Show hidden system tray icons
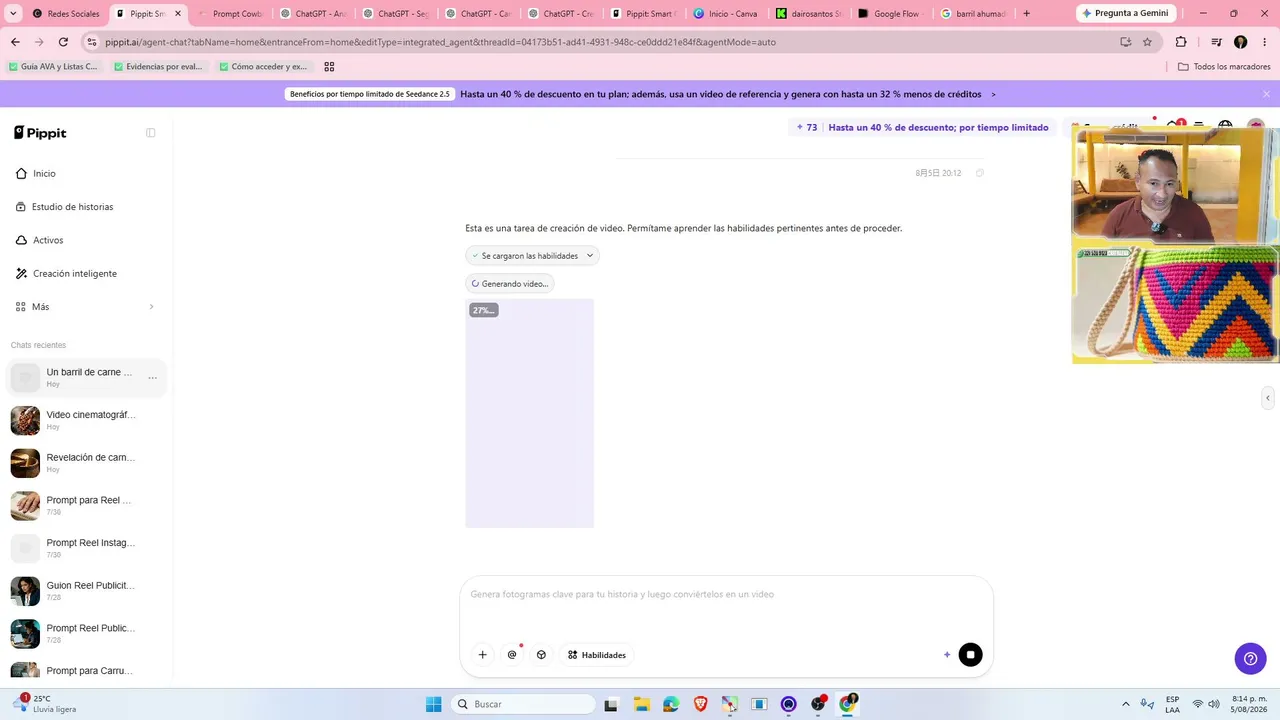1280x720 pixels. click(x=1126, y=704)
